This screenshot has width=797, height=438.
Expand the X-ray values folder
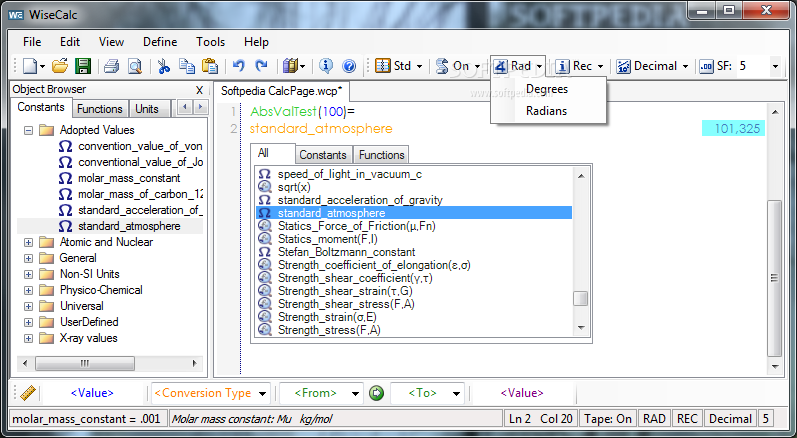tap(28, 338)
